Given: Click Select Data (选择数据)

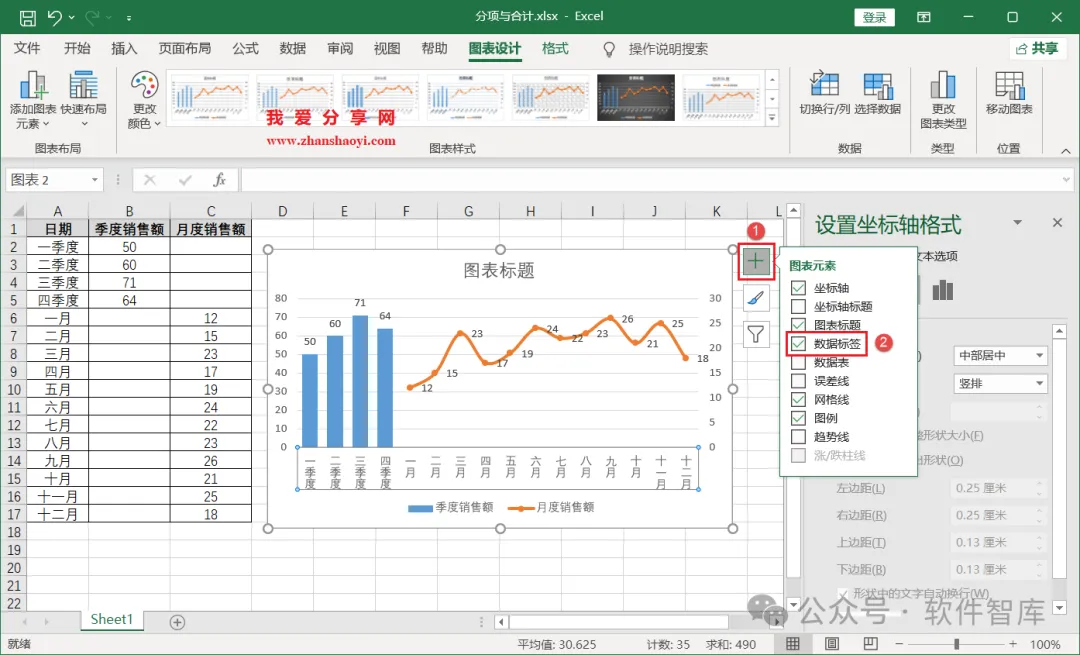Looking at the screenshot, I should point(878,93).
